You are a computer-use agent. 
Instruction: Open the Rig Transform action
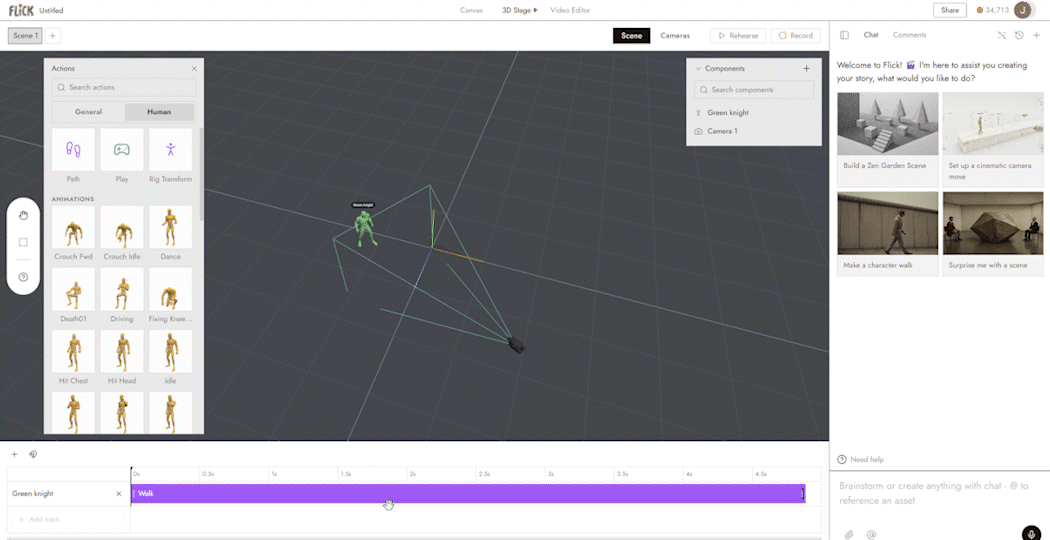[171, 149]
